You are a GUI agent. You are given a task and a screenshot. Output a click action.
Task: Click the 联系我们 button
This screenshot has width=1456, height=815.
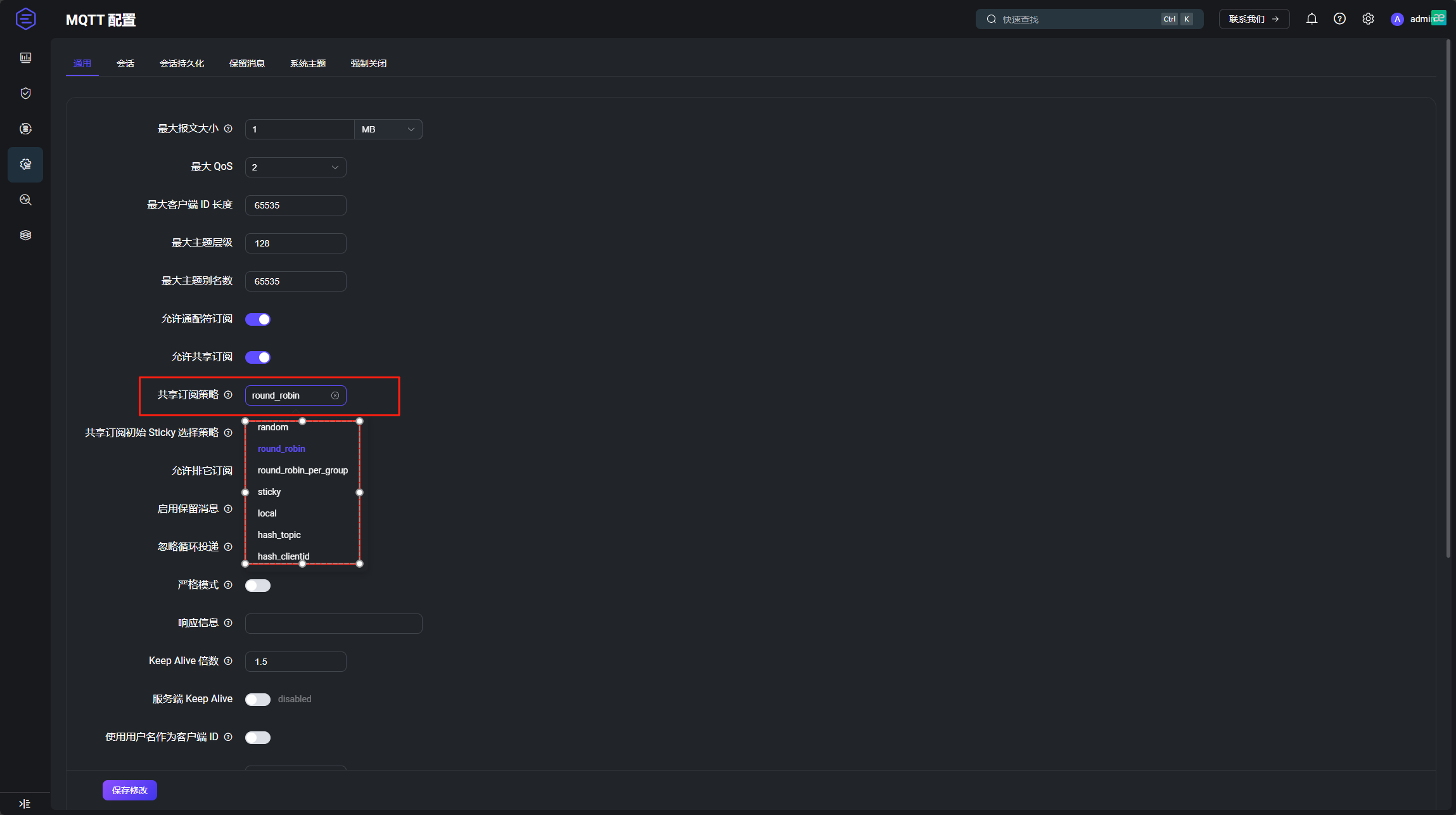1253,19
